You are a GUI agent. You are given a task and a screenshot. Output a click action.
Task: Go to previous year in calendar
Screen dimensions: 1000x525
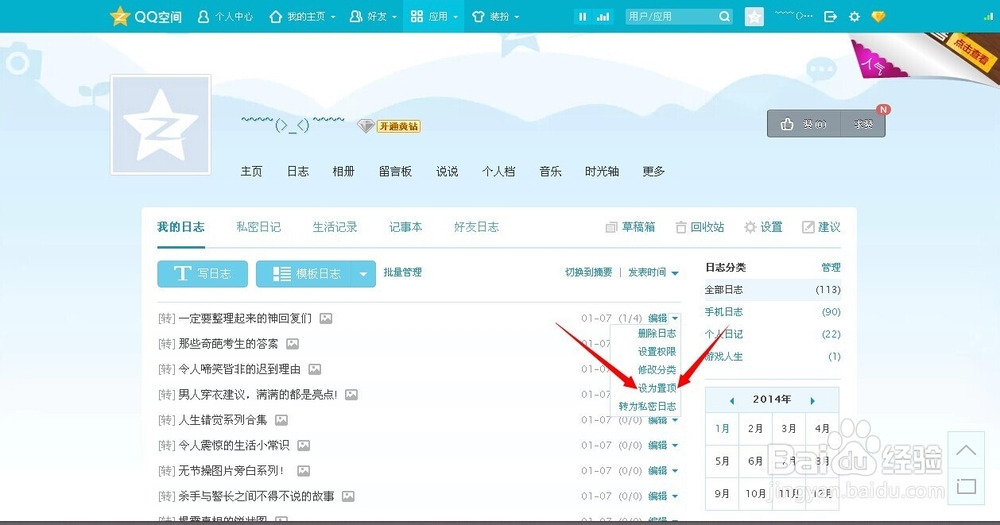732,401
